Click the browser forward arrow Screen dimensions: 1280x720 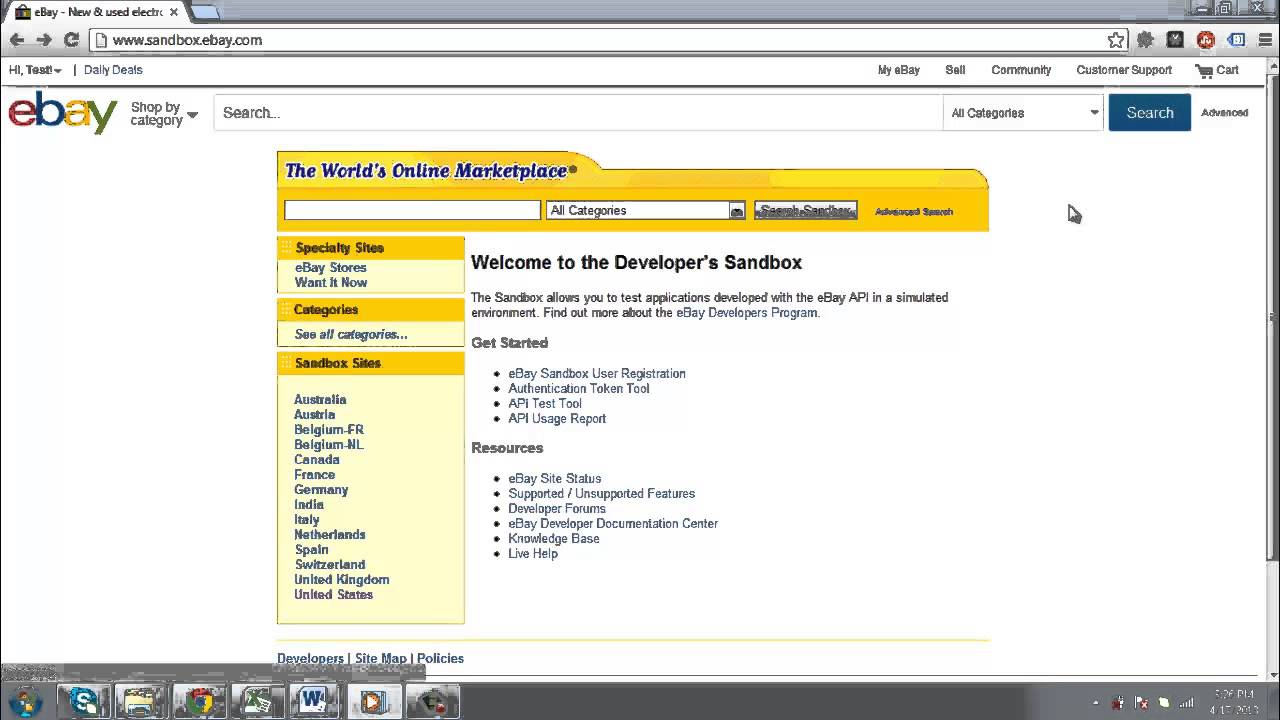pos(44,40)
